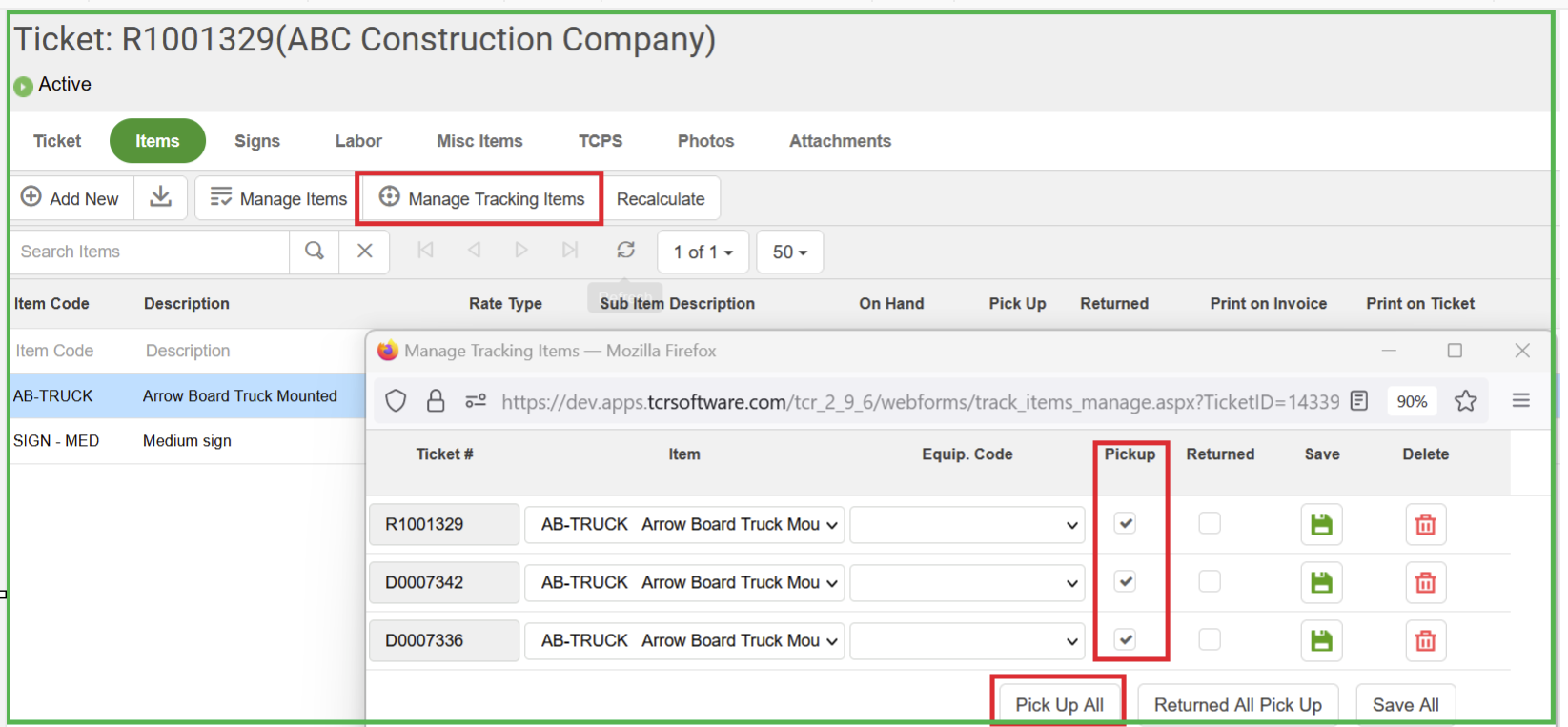Image resolution: width=1568 pixels, height=727 pixels.
Task: Uncheck Pickup for ticket R1001329
Action: 1126,523
